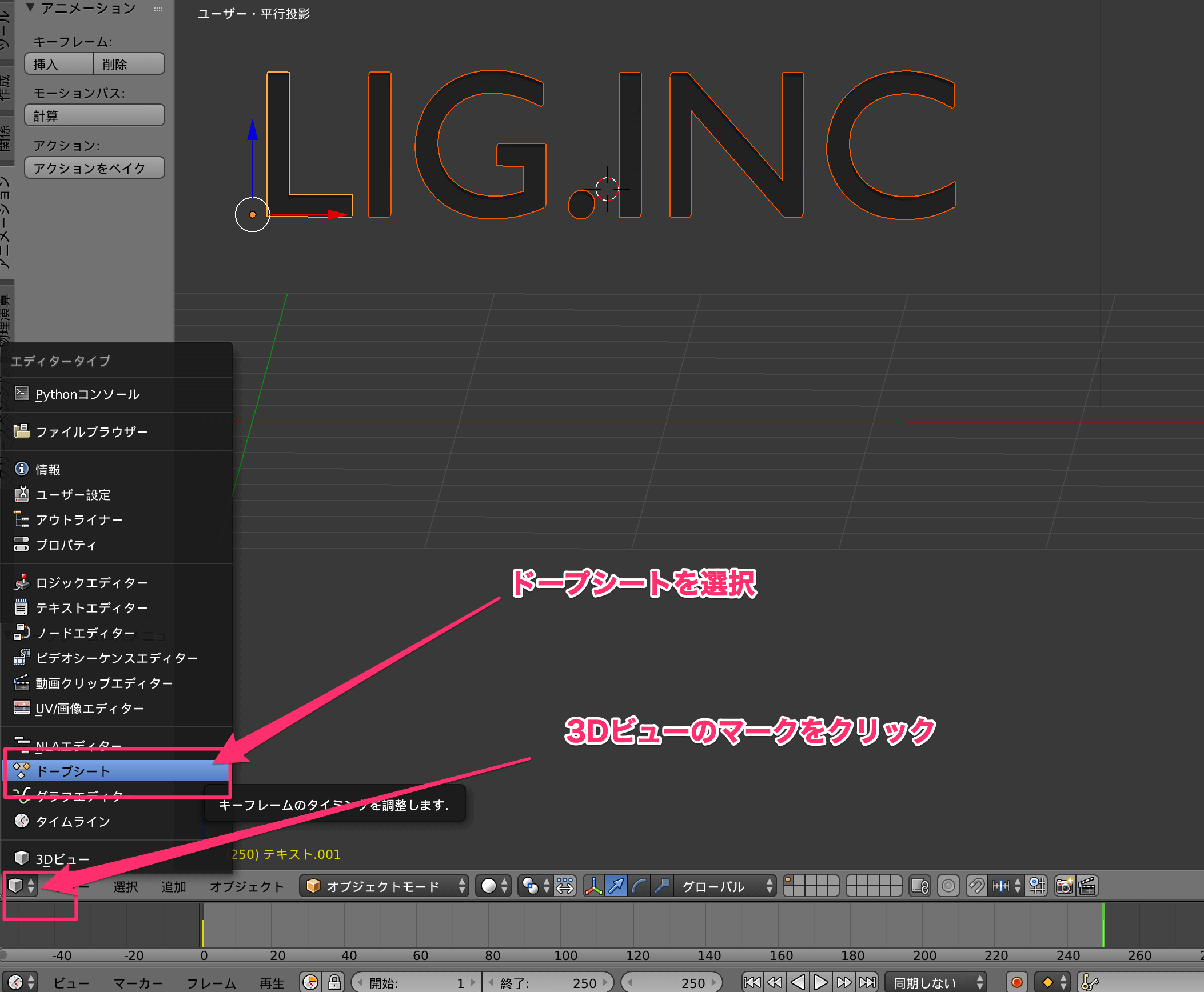
Task: Enable the rotate manipulator arc icon
Action: [x=639, y=886]
